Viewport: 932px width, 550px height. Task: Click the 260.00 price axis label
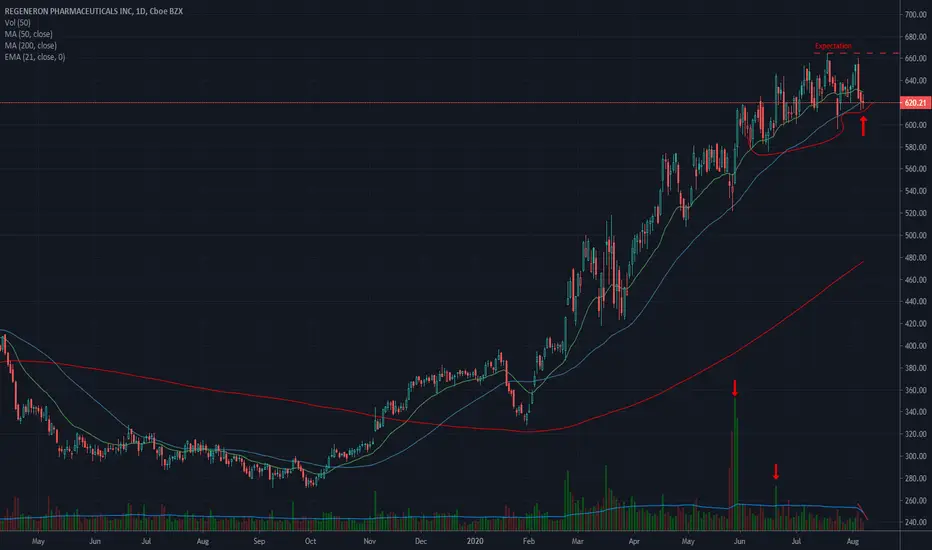pos(915,501)
